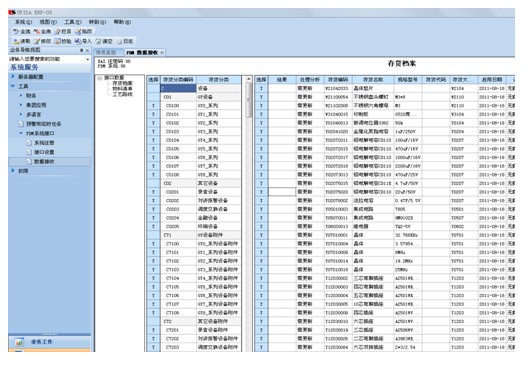
Task: Collapse the 接口数据 tree root node
Action: pyautogui.click(x=100, y=78)
